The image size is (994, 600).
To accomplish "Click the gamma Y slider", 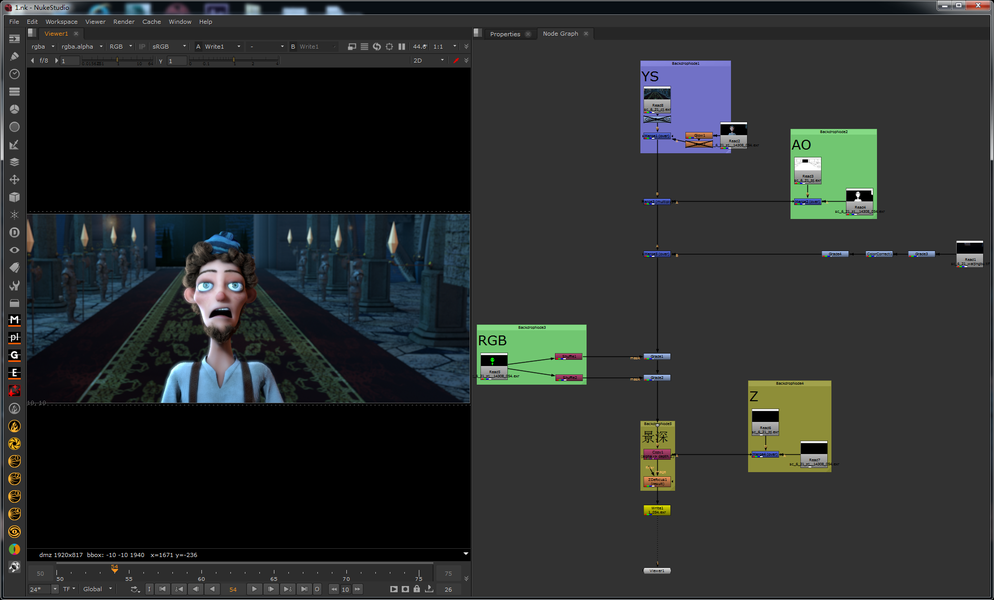I will point(234,61).
